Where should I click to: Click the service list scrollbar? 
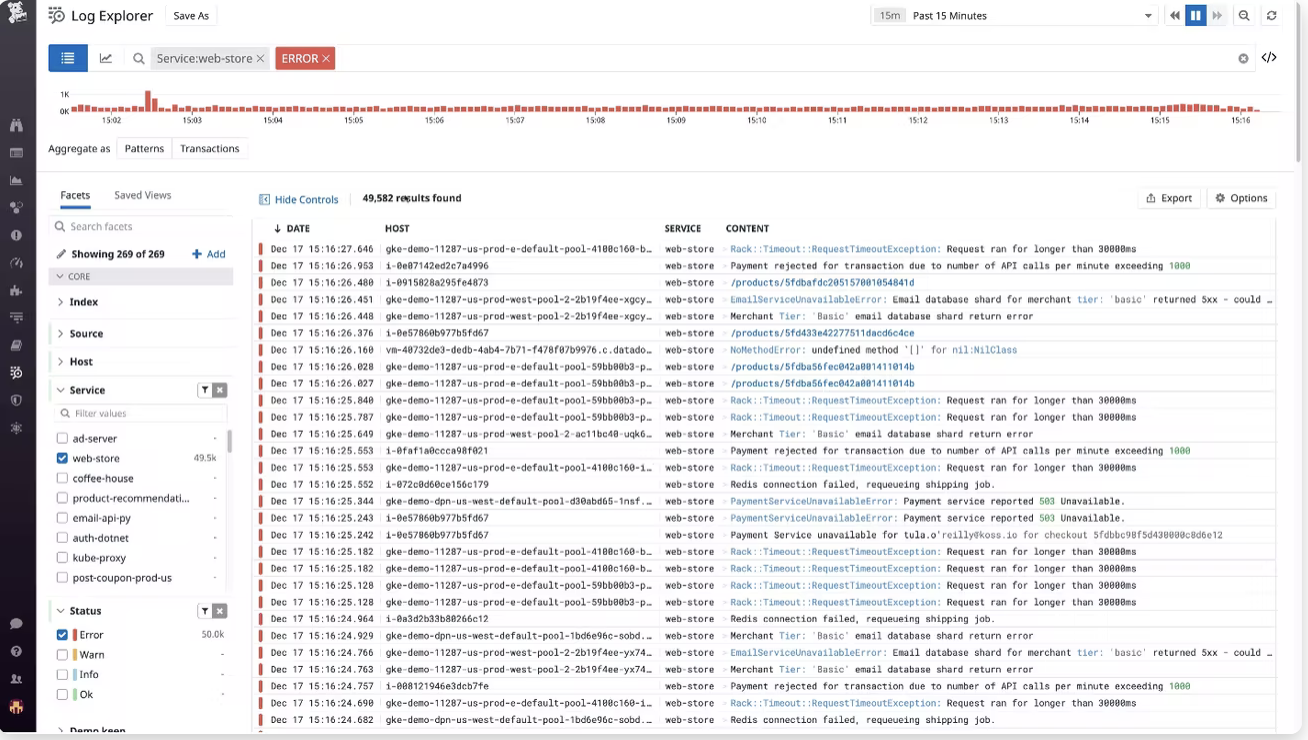pyautogui.click(x=230, y=441)
